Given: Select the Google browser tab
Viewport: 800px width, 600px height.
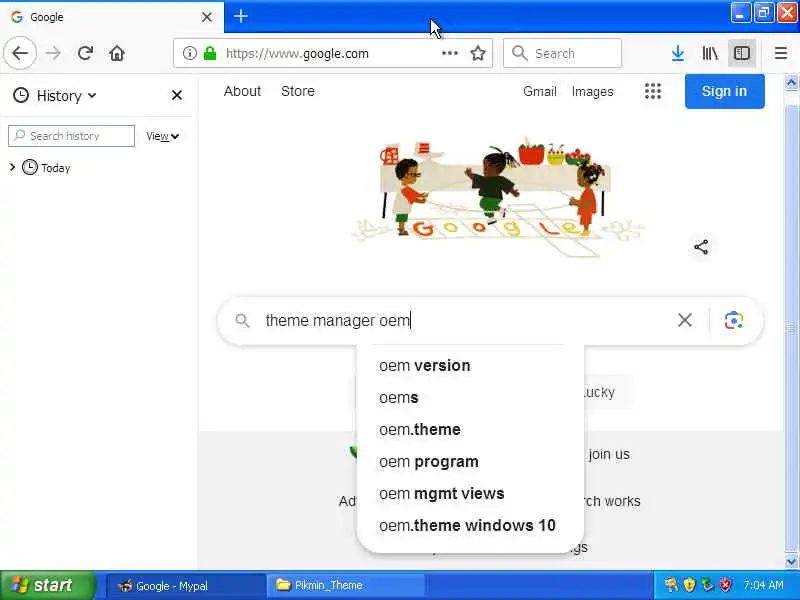Looking at the screenshot, I should coord(112,17).
